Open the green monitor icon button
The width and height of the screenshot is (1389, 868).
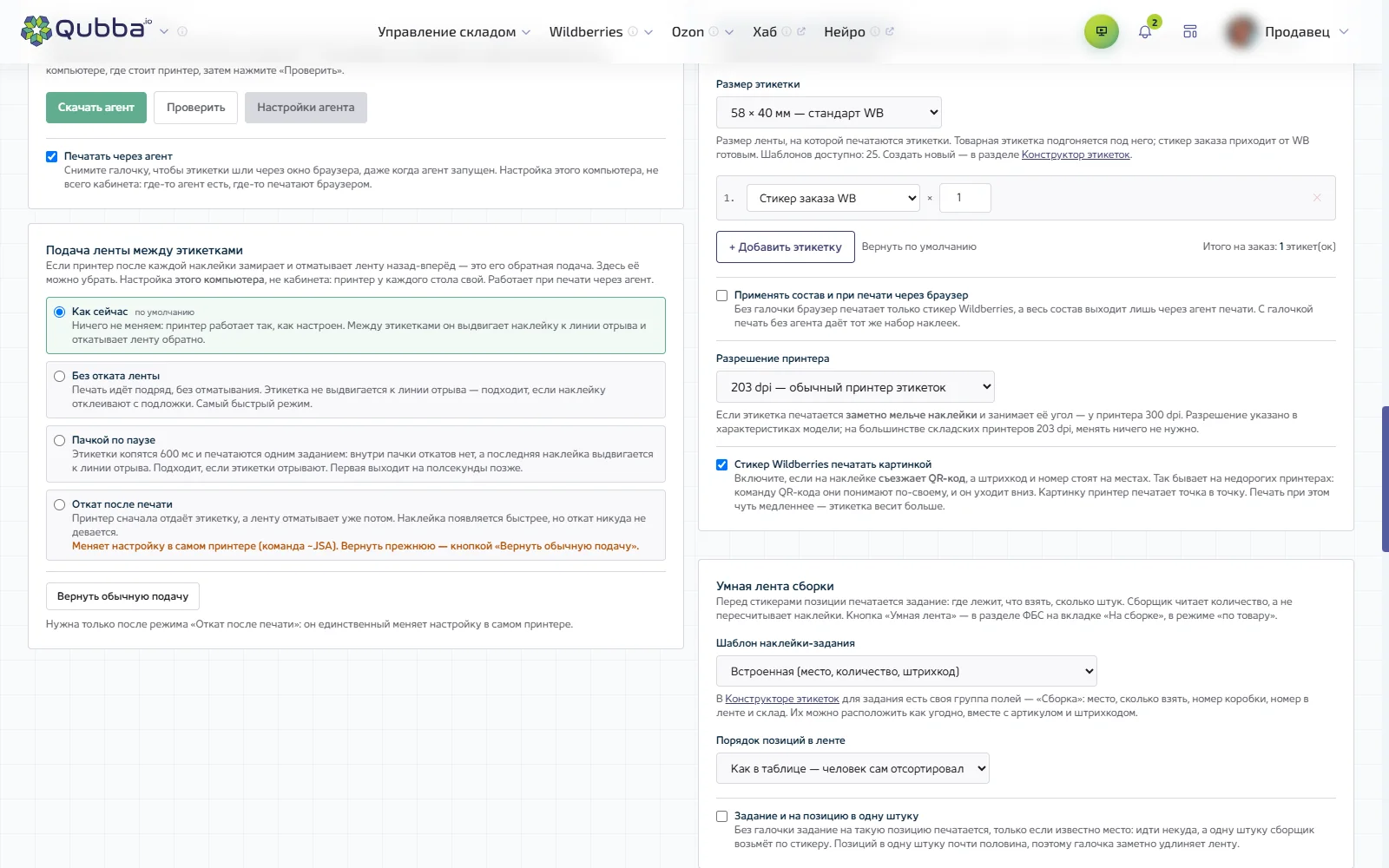click(1101, 31)
